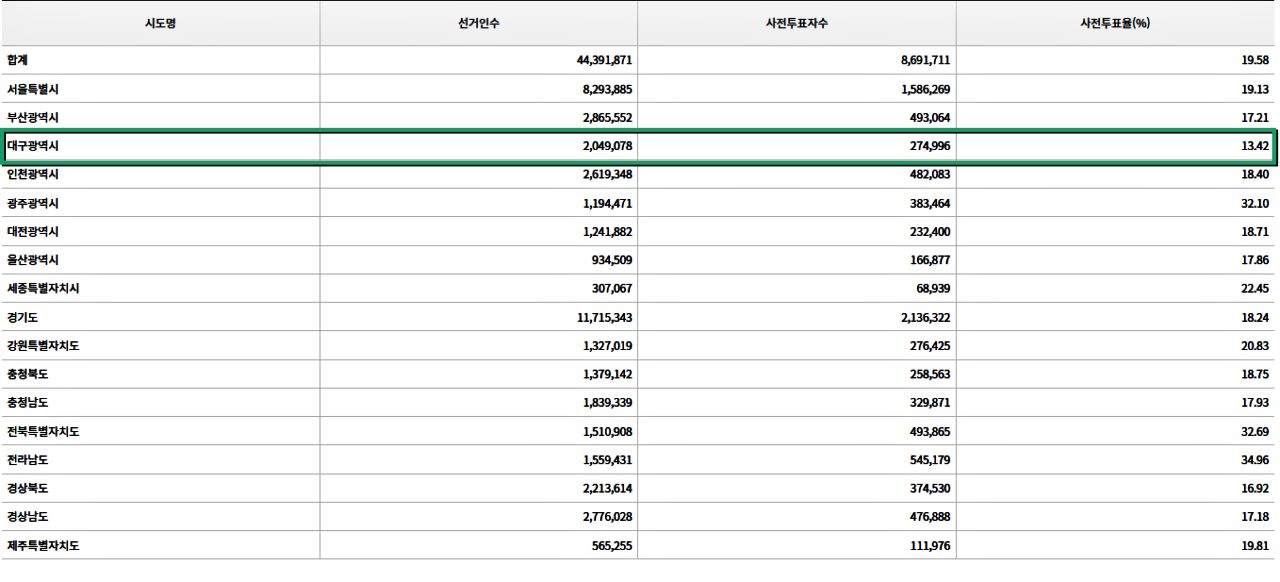Select the total early voters cell 8,691,711
The image size is (1280, 582).
coord(925,60)
